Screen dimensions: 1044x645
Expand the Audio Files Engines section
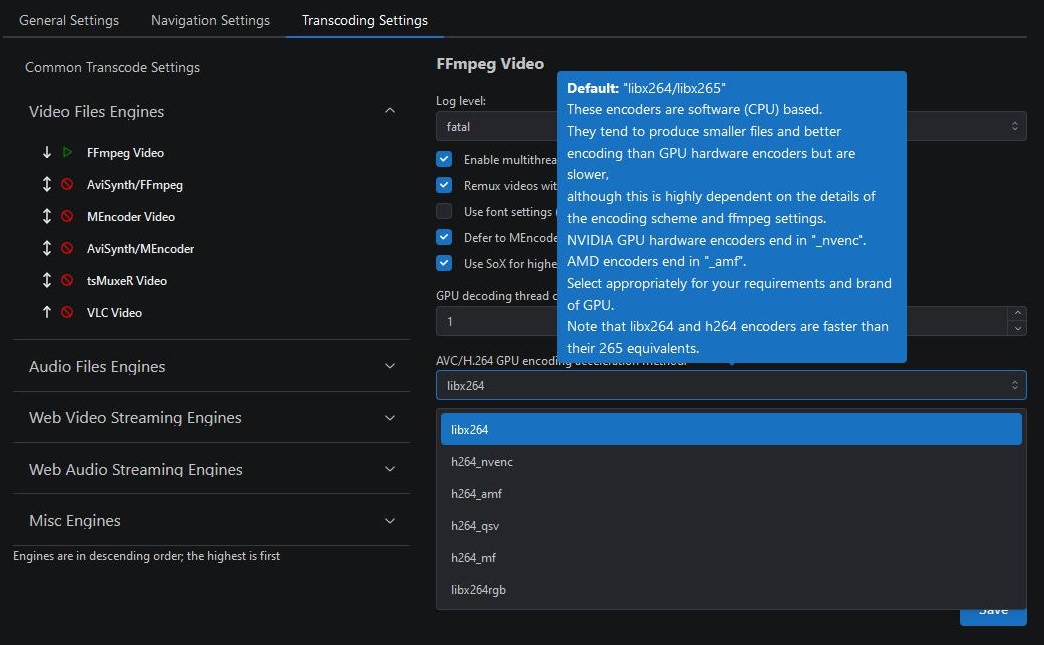click(x=390, y=366)
